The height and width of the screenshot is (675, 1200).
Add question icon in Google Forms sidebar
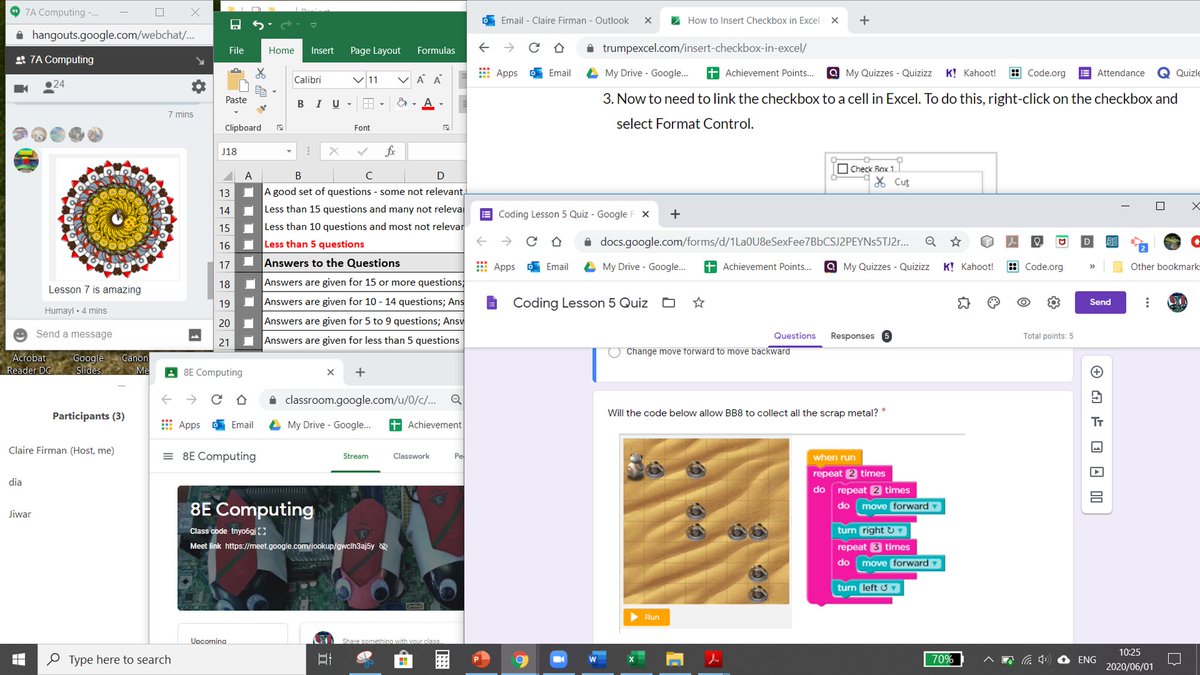pos(1095,371)
